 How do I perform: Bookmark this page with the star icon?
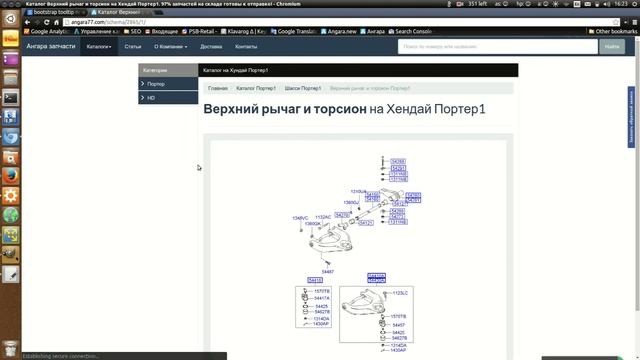(616, 22)
